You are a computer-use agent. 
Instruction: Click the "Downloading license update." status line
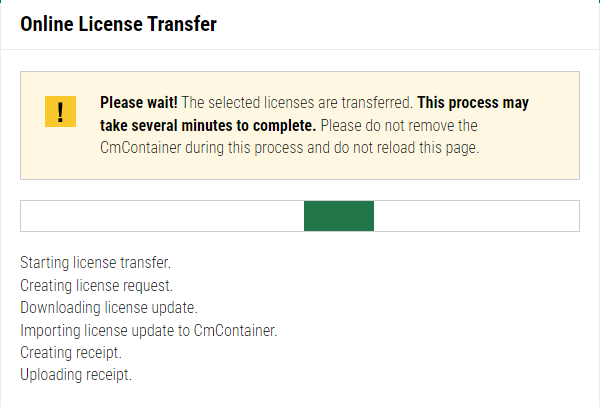point(109,307)
